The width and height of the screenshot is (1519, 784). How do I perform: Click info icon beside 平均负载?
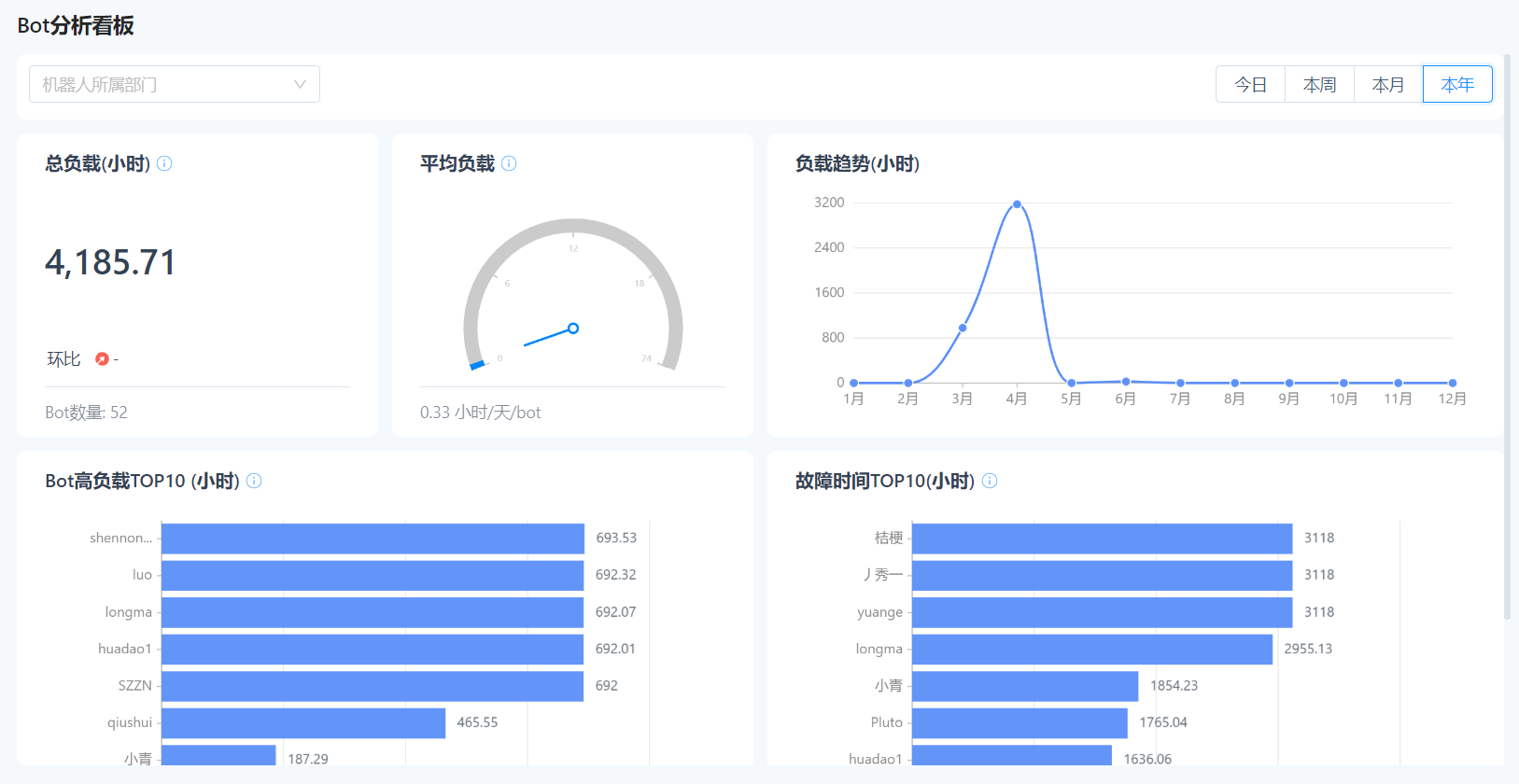point(509,163)
